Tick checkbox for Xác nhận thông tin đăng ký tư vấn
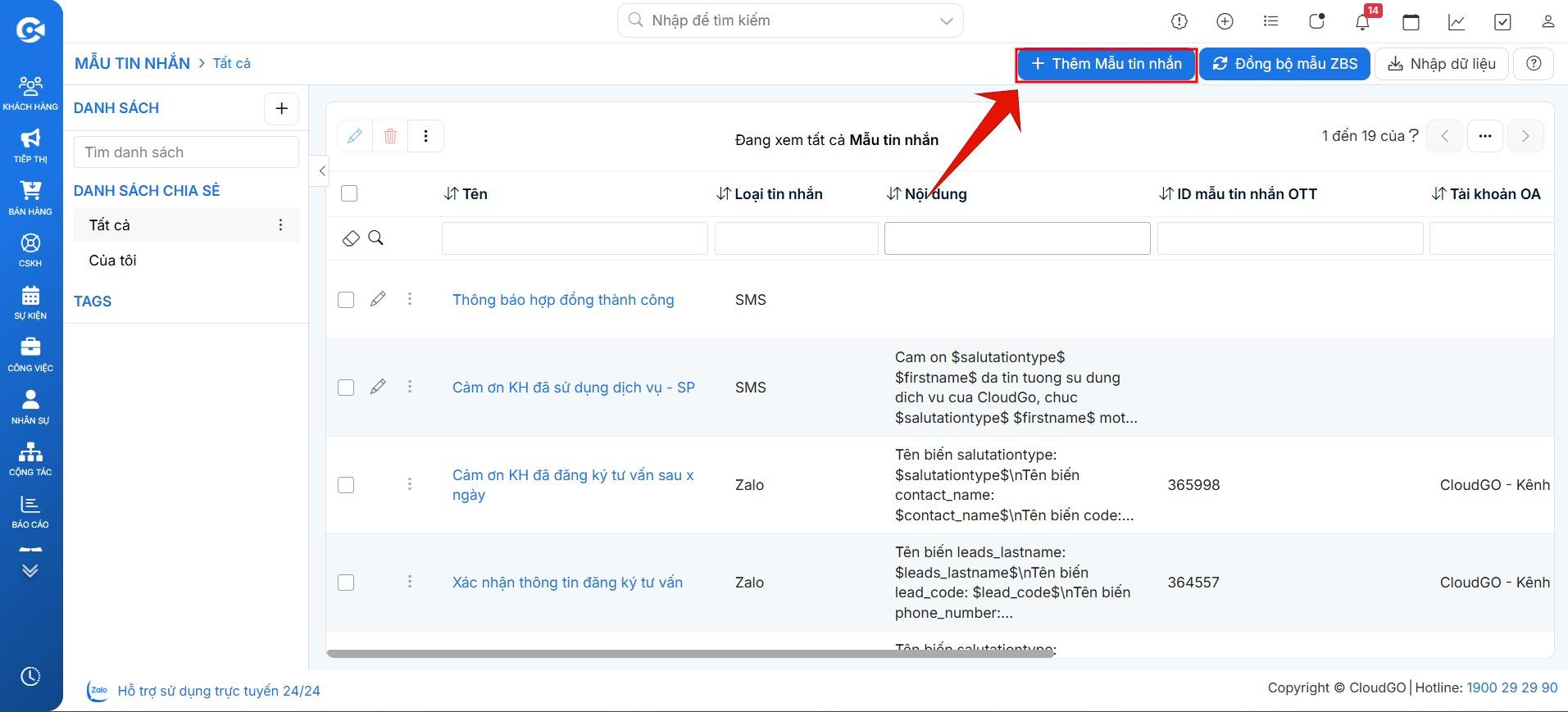Screen dimensions: 1568x712 (346, 583)
